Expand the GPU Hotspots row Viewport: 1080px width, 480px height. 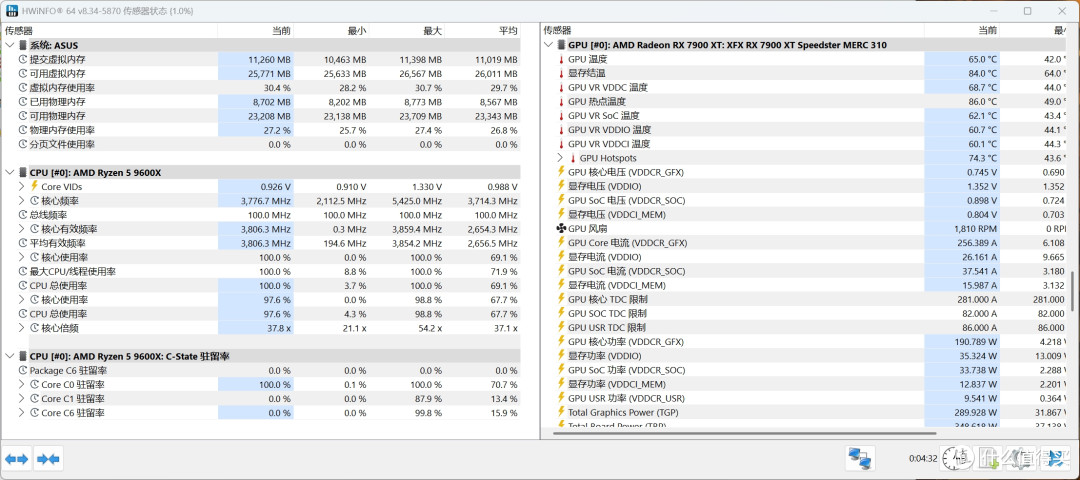click(560, 158)
